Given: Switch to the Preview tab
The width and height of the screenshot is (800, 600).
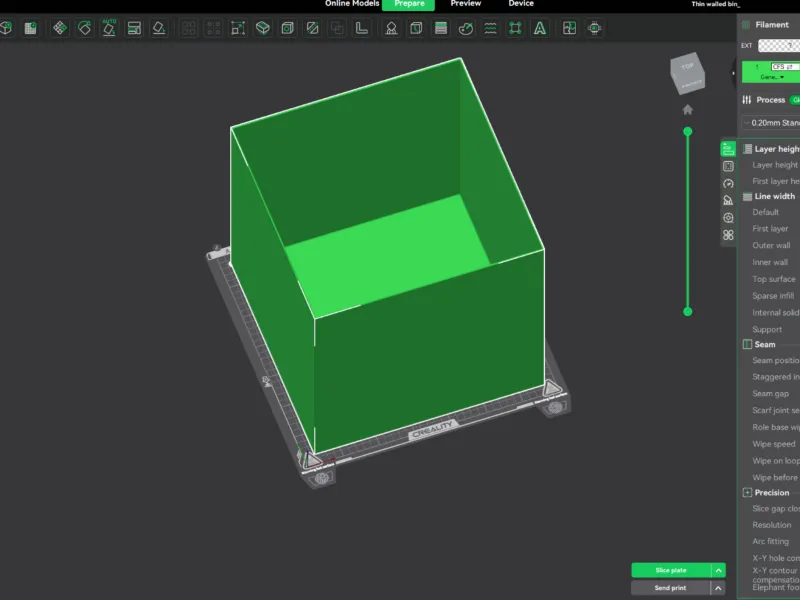Looking at the screenshot, I should pos(465,4).
